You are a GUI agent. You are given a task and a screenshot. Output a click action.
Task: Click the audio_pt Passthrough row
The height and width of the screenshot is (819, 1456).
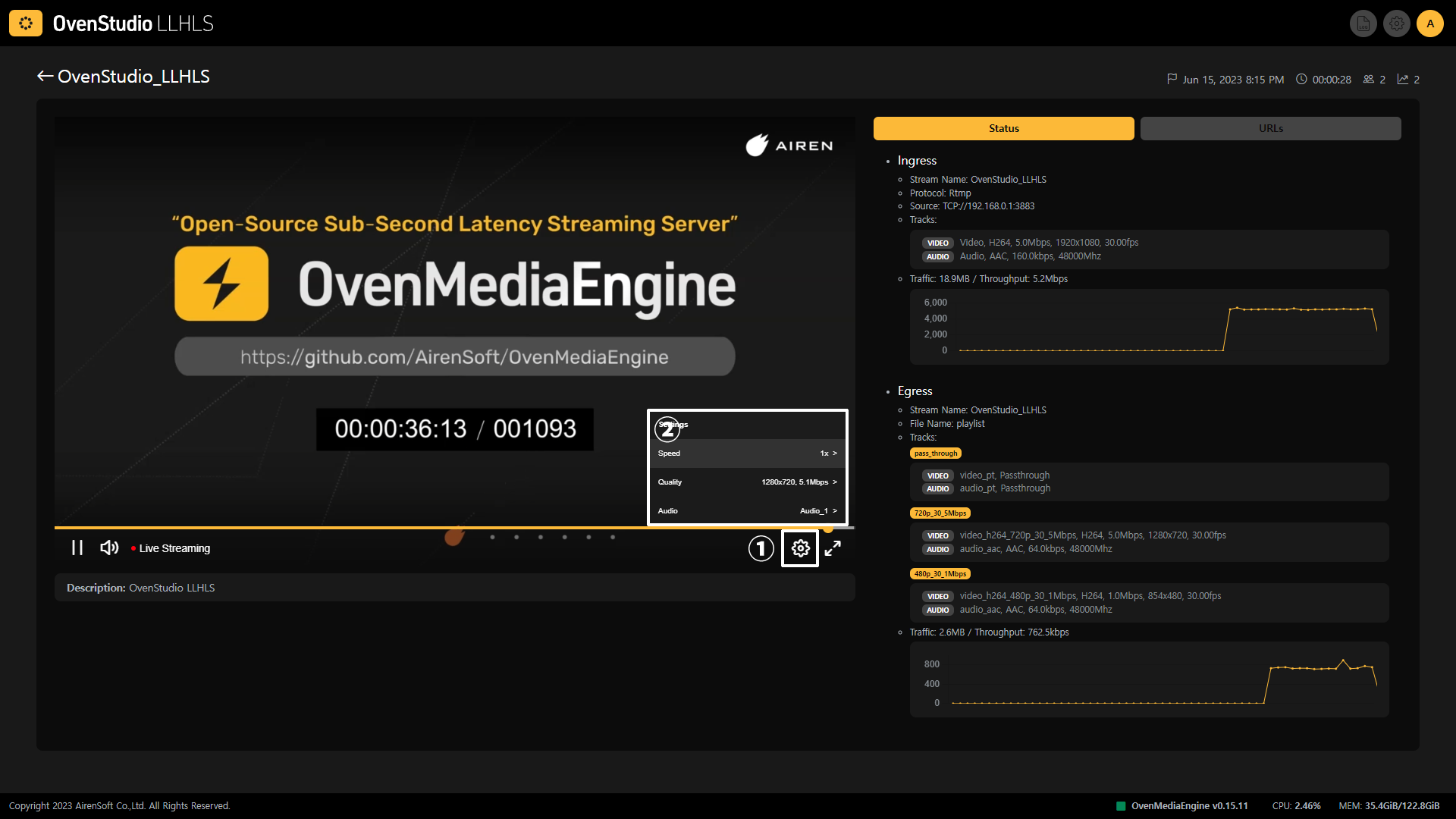click(x=986, y=488)
